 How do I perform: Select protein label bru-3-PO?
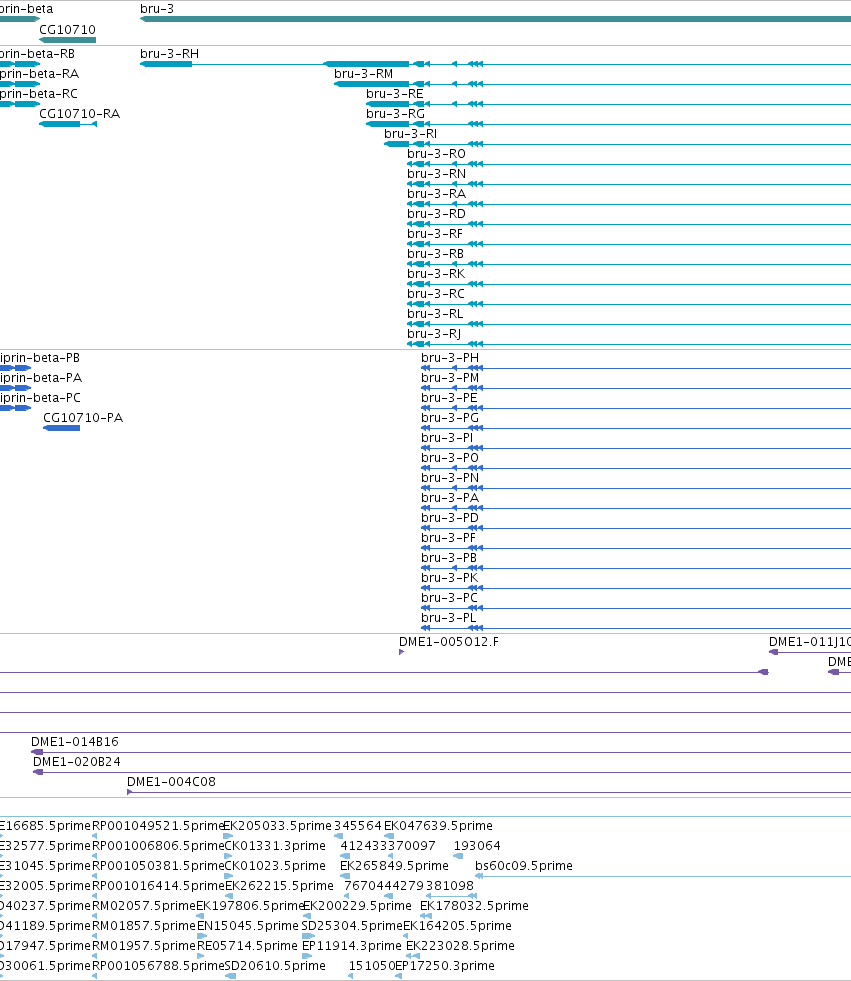(x=450, y=458)
